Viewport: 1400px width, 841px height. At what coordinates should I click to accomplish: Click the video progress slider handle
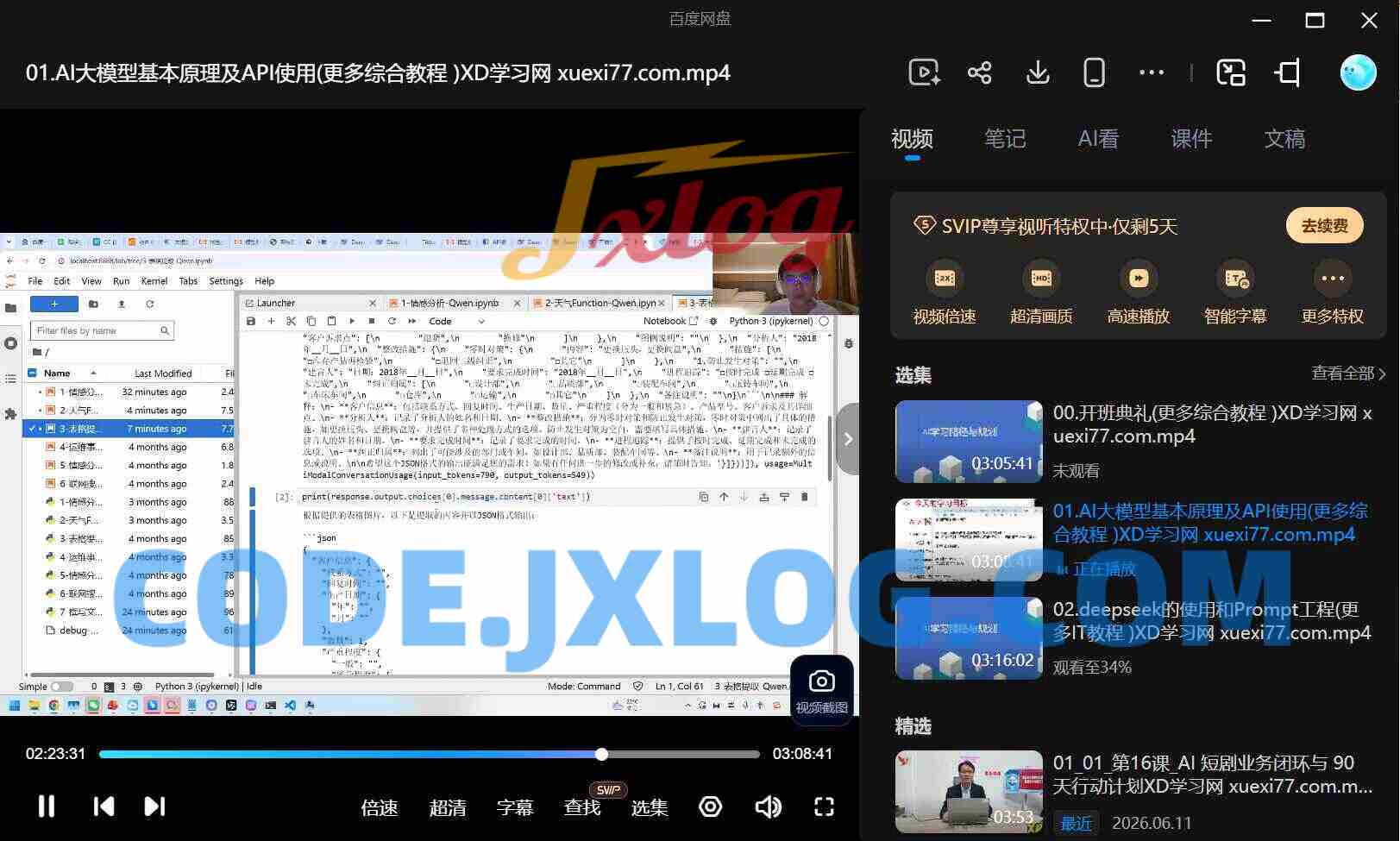(601, 754)
